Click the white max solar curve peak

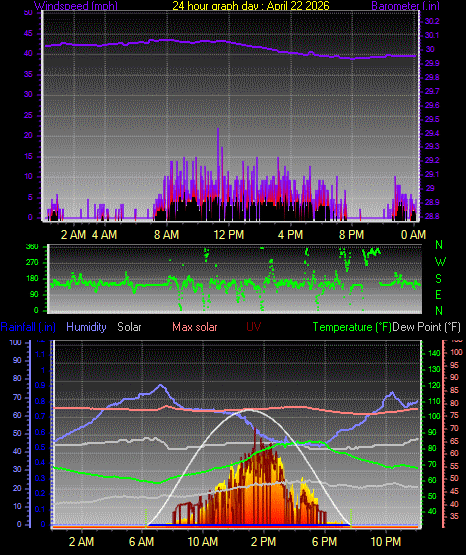point(249,410)
